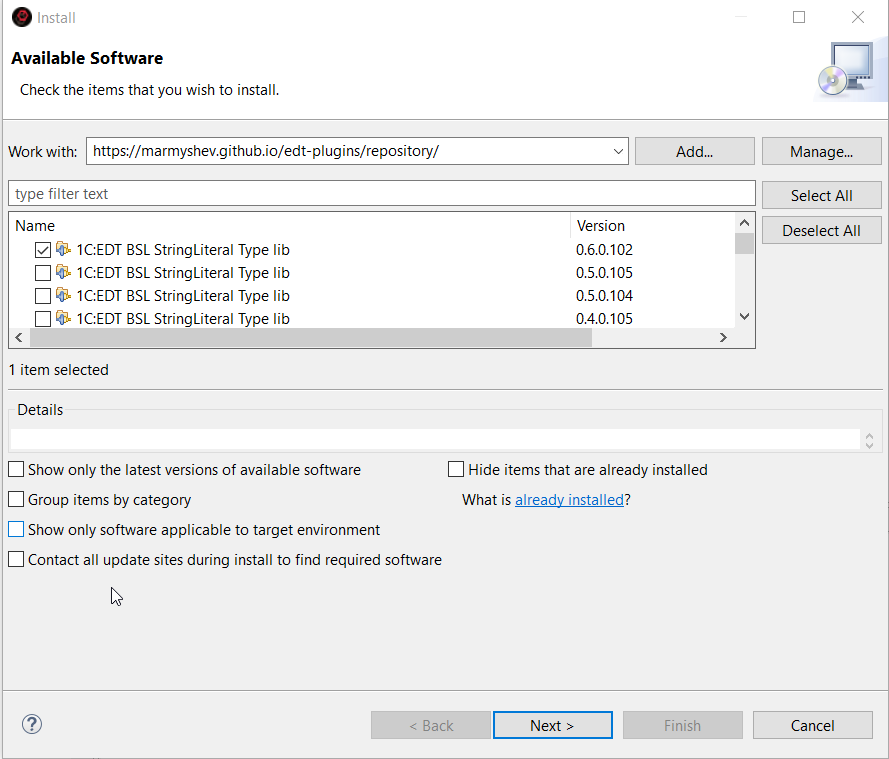This screenshot has height=759, width=889.
Task: Enable Hide items that are already installed
Action: 456,469
